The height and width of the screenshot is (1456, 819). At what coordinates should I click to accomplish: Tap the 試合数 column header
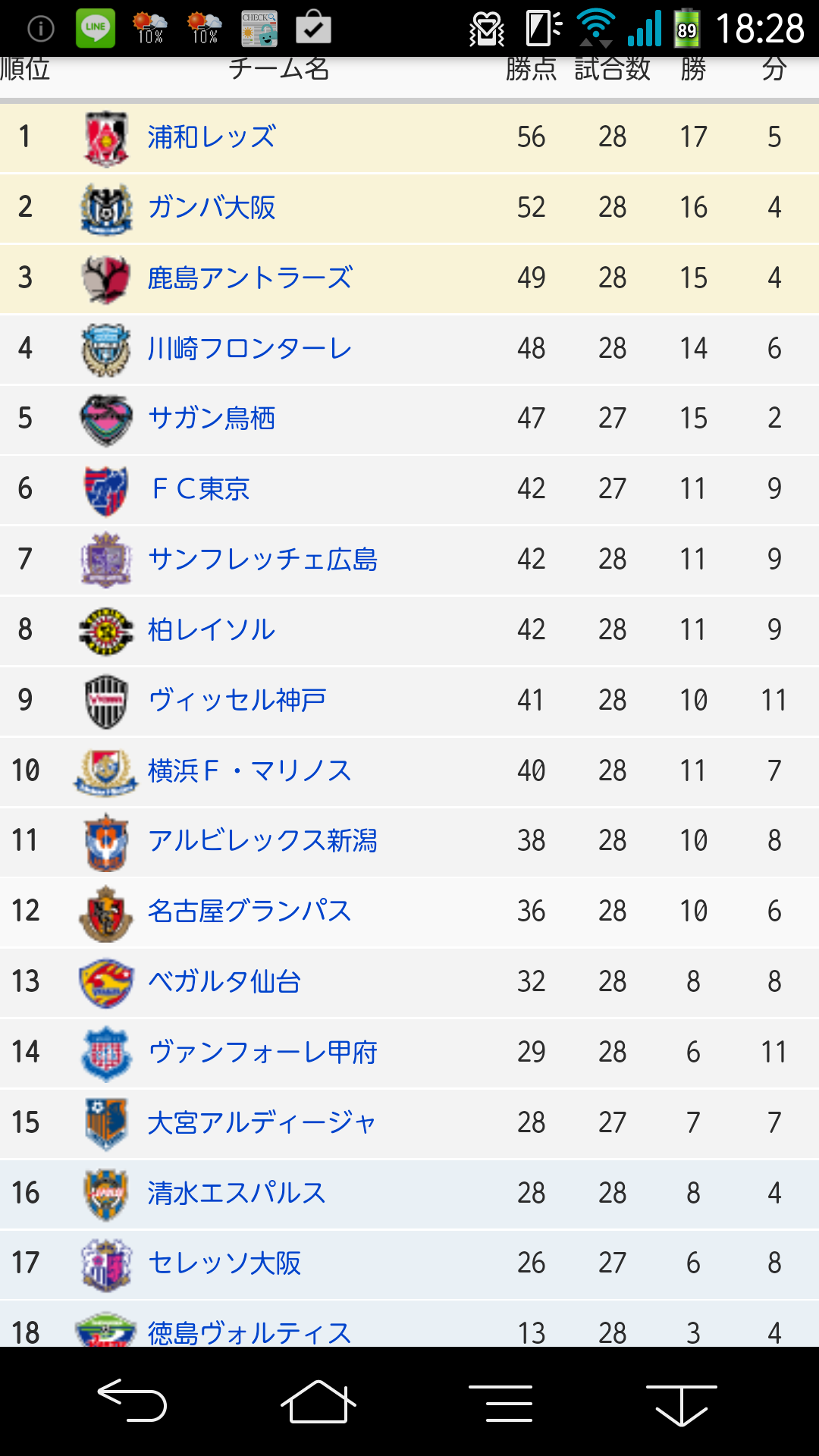tap(612, 70)
